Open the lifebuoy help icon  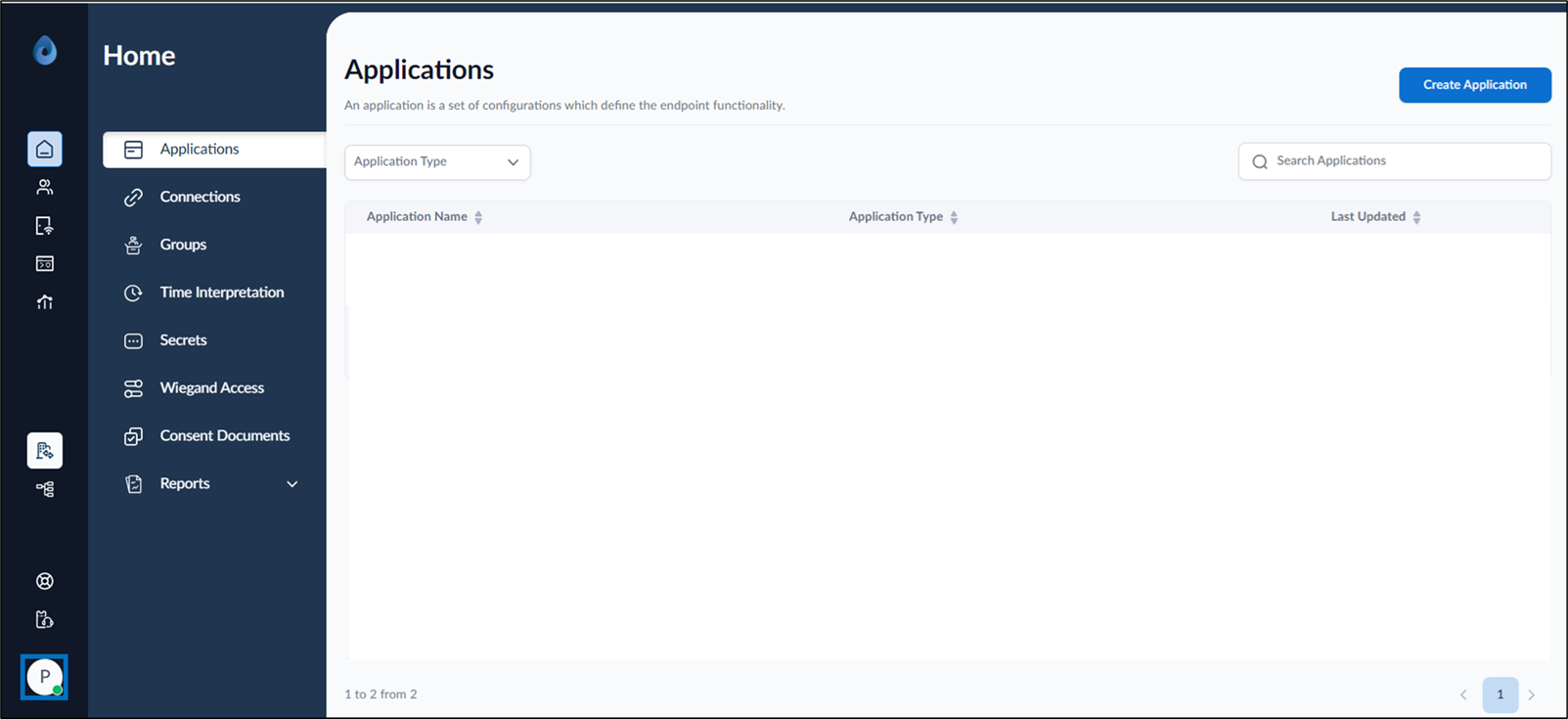45,581
